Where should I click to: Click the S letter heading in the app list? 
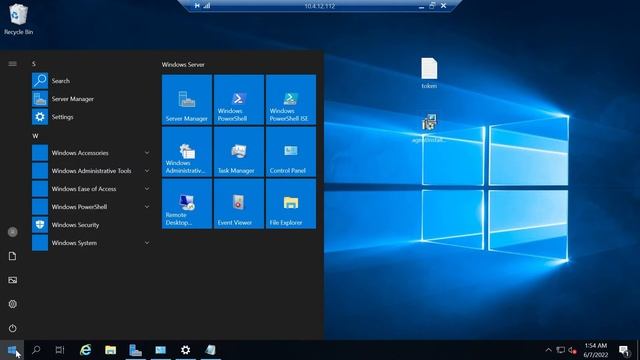[34, 64]
